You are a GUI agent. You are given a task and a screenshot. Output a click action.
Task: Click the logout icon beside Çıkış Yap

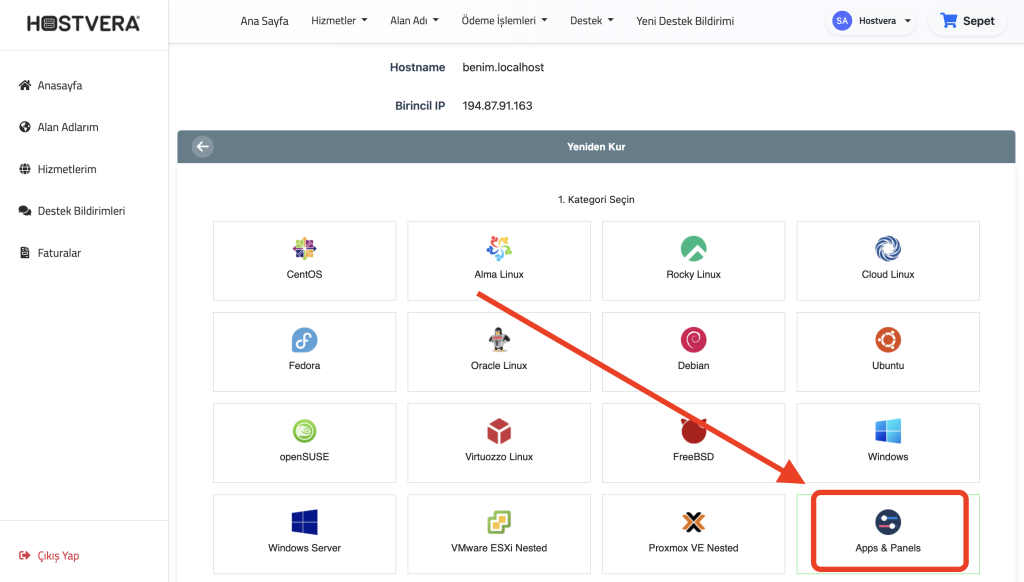[x=25, y=555]
